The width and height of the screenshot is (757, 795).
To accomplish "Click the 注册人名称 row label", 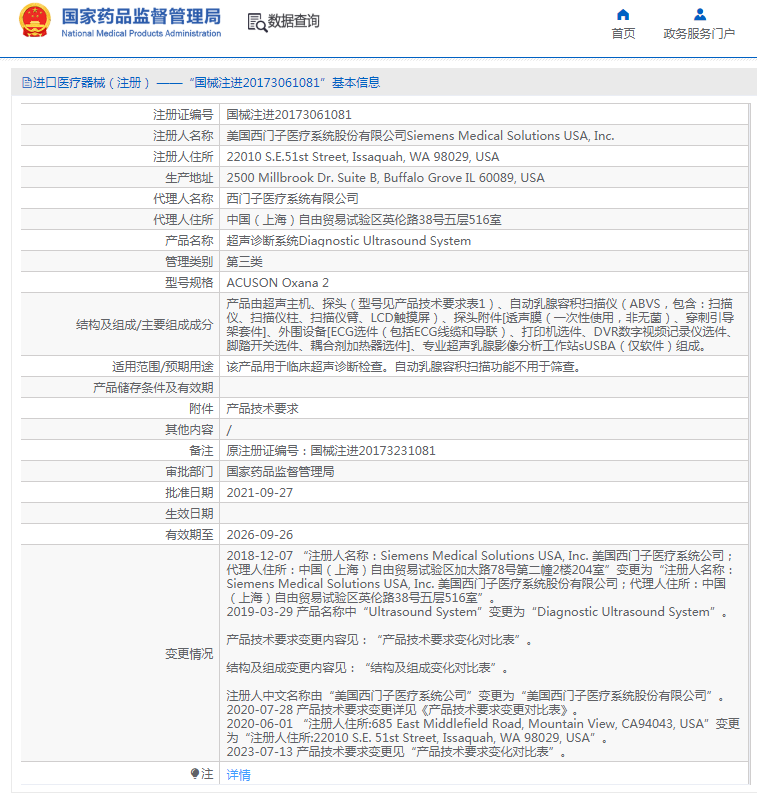I will point(183,135).
